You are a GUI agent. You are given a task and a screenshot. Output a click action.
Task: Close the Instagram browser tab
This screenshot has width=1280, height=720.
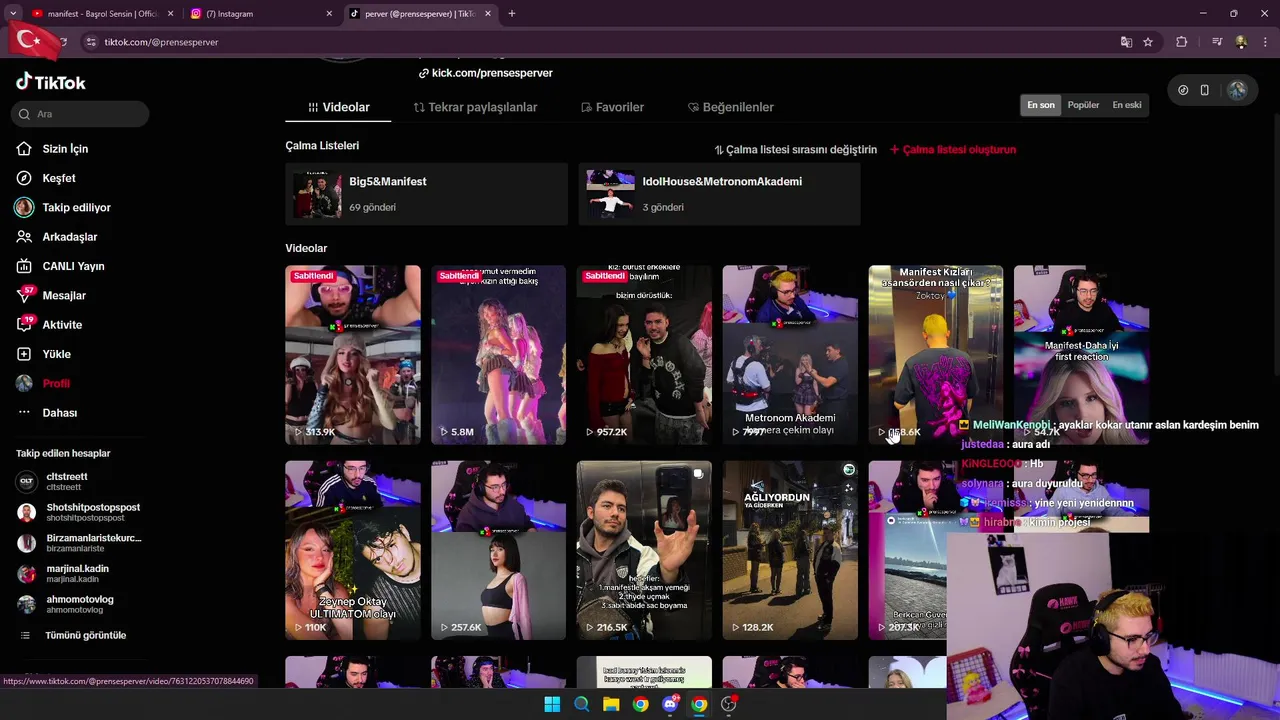click(x=329, y=14)
